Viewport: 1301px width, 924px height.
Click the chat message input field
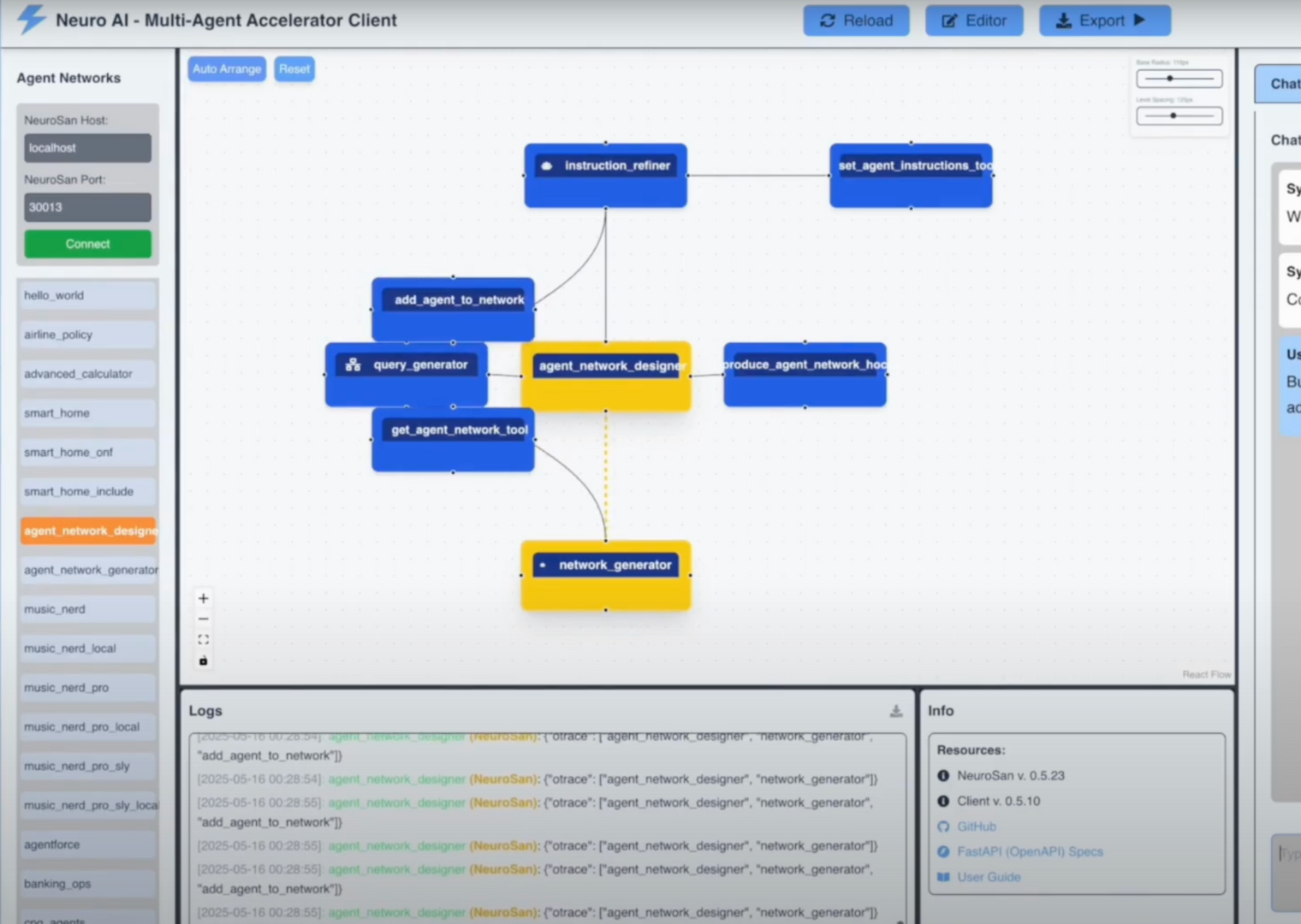(x=1287, y=873)
